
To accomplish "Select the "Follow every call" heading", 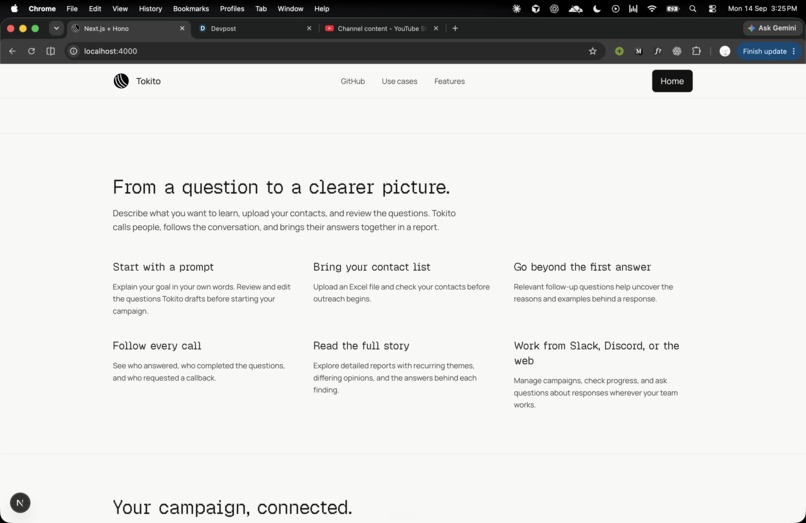I will point(157,346).
